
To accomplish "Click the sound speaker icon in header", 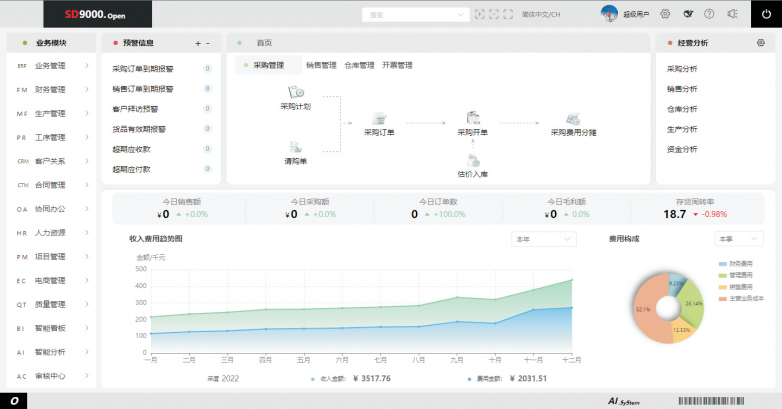I will [732, 14].
